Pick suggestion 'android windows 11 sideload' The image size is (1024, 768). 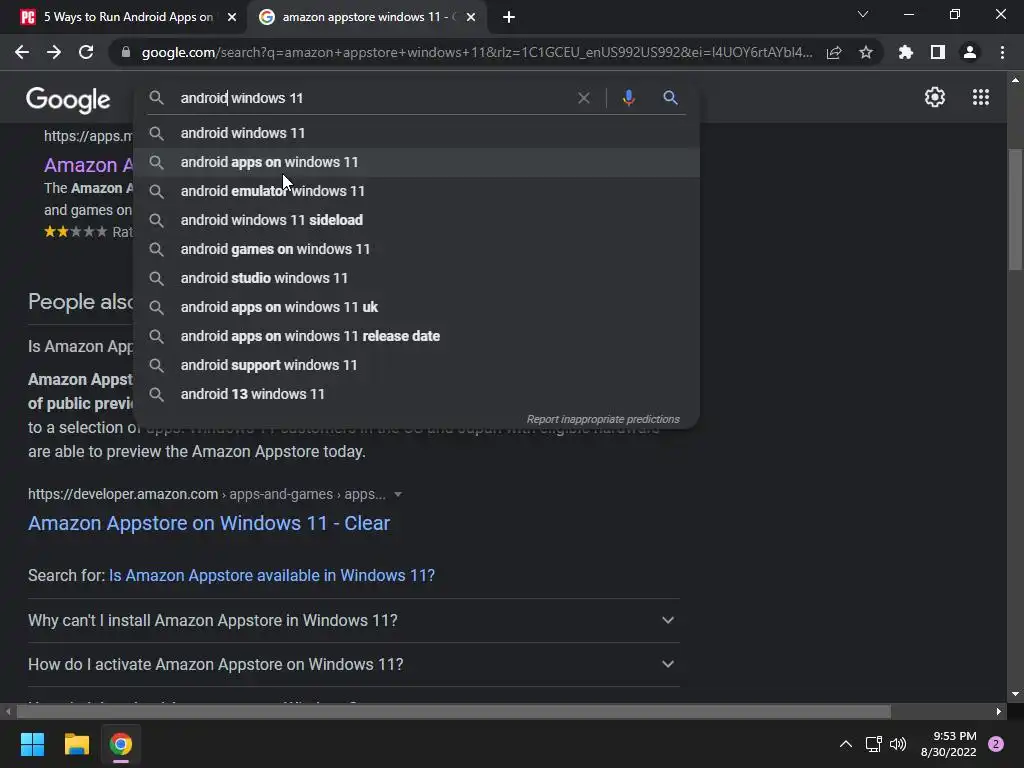pyautogui.click(x=417, y=220)
